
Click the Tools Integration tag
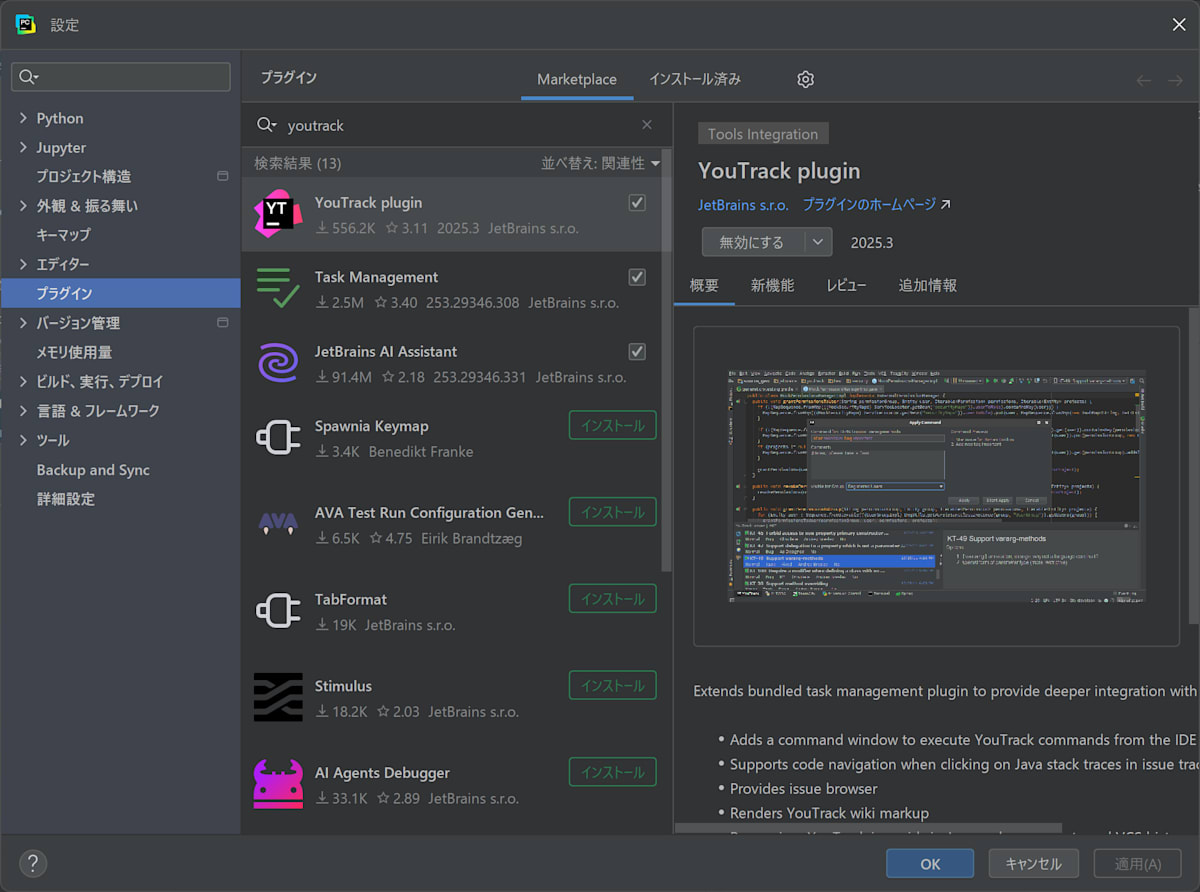coord(763,134)
